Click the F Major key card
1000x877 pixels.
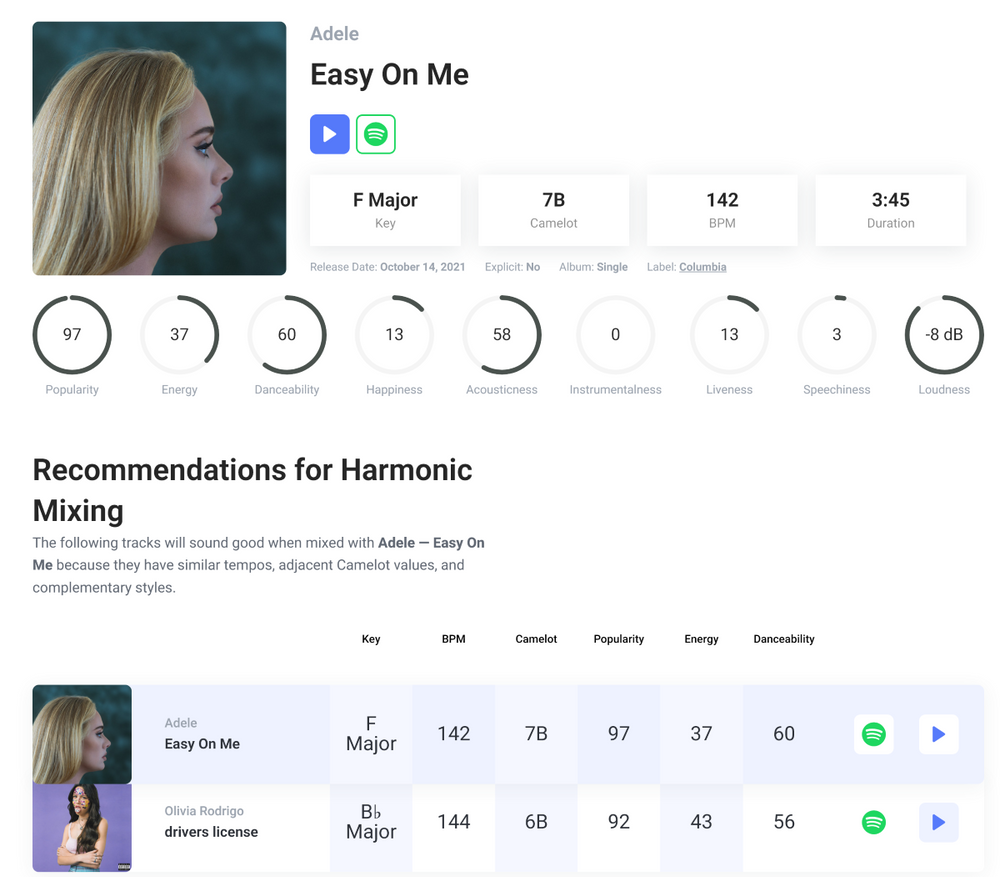pos(385,210)
